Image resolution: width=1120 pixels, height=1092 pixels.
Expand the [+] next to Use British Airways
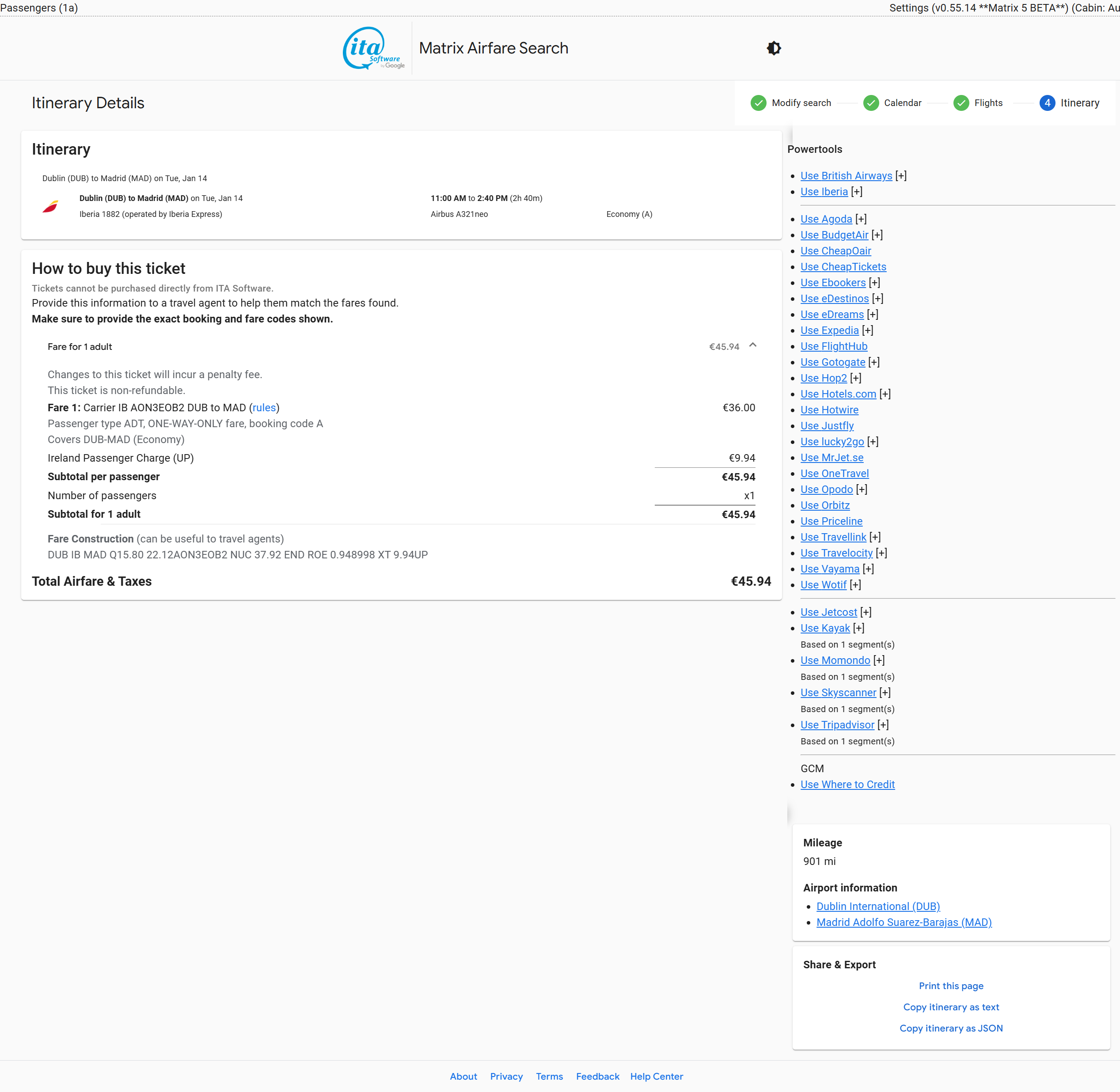coord(901,176)
